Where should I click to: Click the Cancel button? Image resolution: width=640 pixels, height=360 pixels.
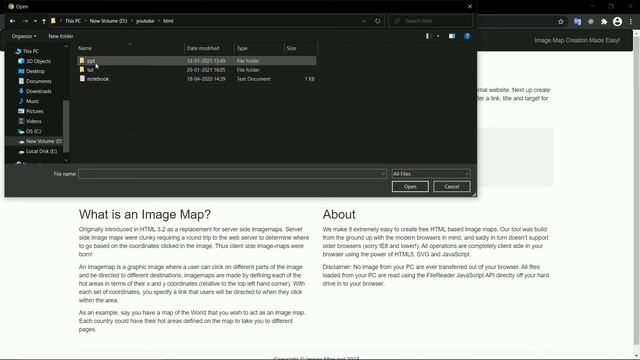point(452,187)
